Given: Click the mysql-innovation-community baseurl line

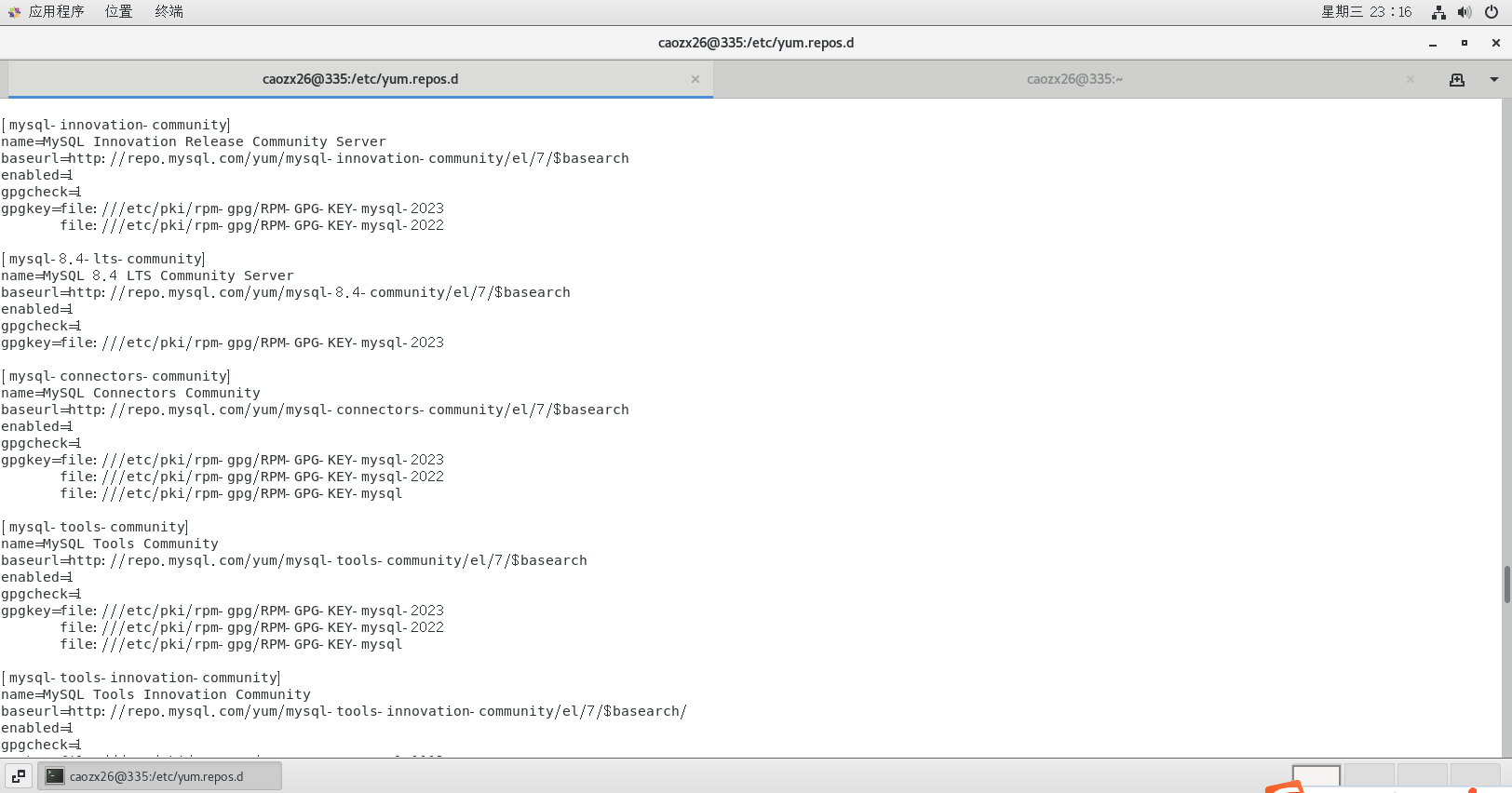Looking at the screenshot, I should 315,158.
